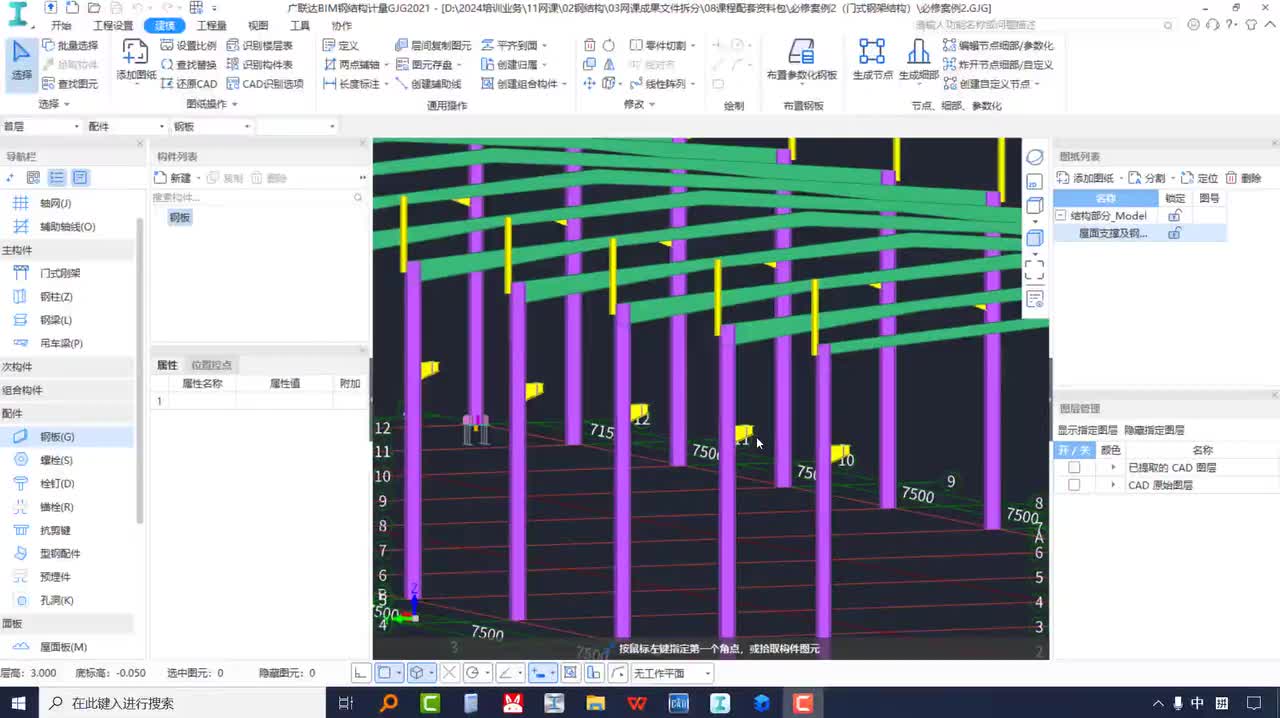Expand the 已提取的 CAD 图层 row arrow
The height and width of the screenshot is (718, 1280).
[x=1113, y=467]
